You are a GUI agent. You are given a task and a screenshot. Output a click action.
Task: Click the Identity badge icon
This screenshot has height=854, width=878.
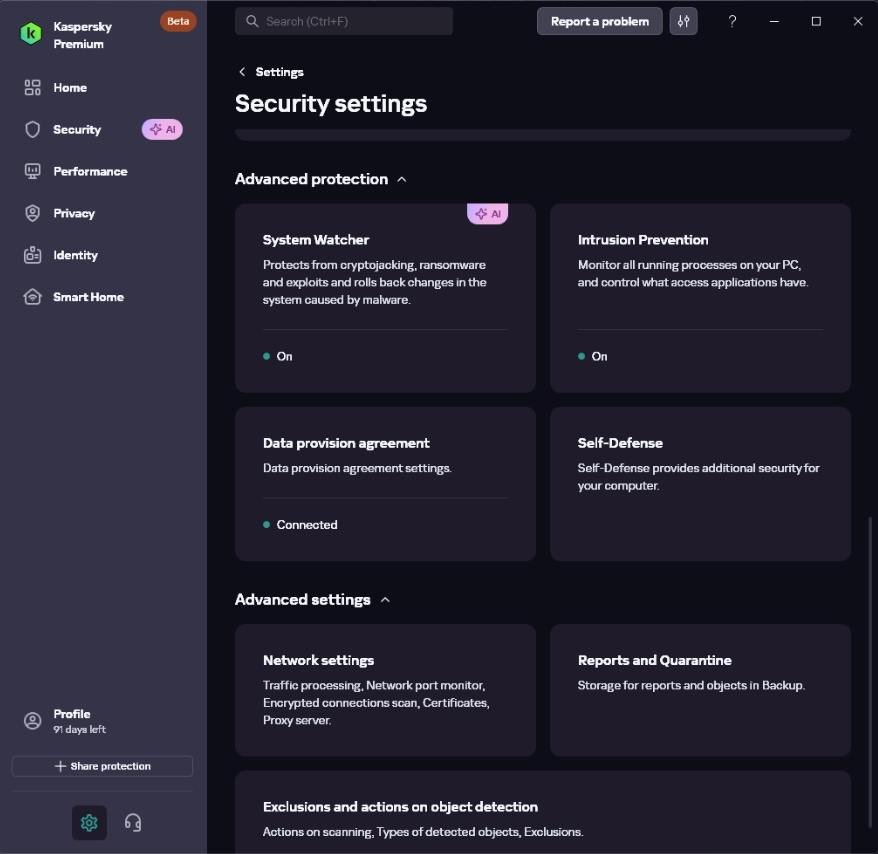[x=32, y=255]
